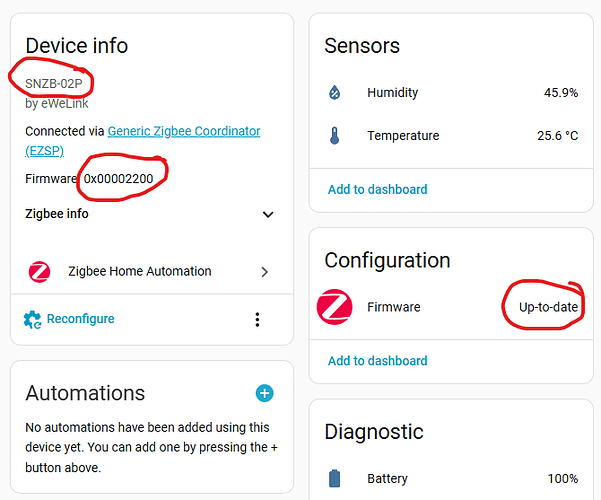601x500 pixels.
Task: Click the humidity water drop icon
Action: point(335,93)
